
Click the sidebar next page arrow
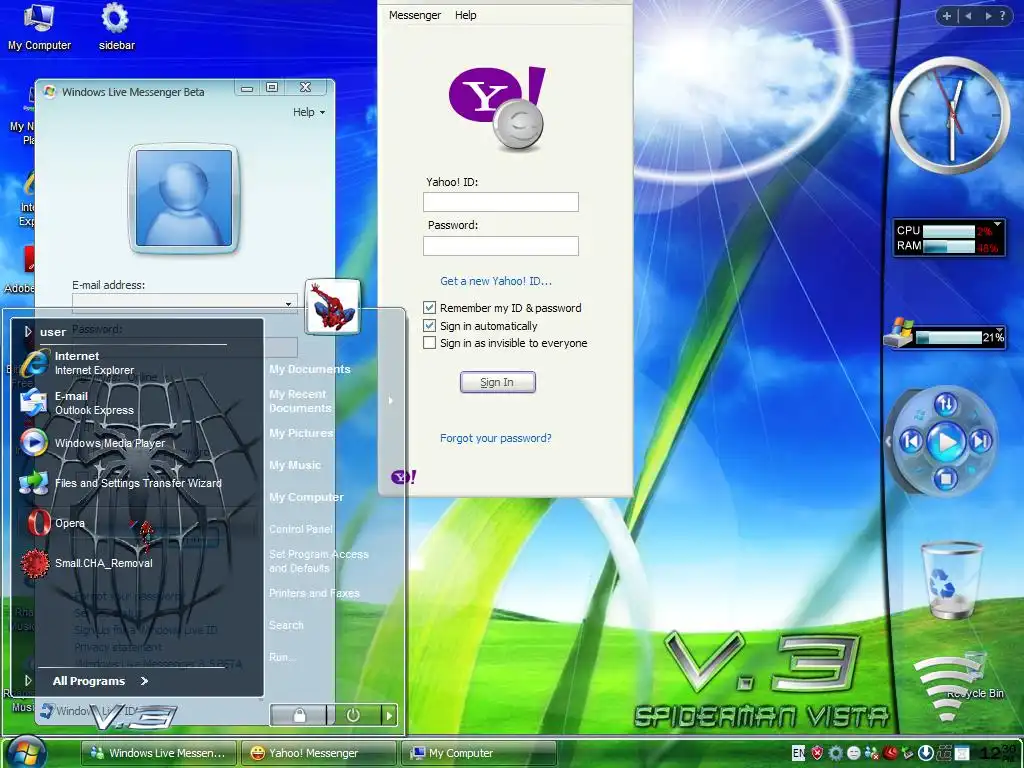point(988,16)
